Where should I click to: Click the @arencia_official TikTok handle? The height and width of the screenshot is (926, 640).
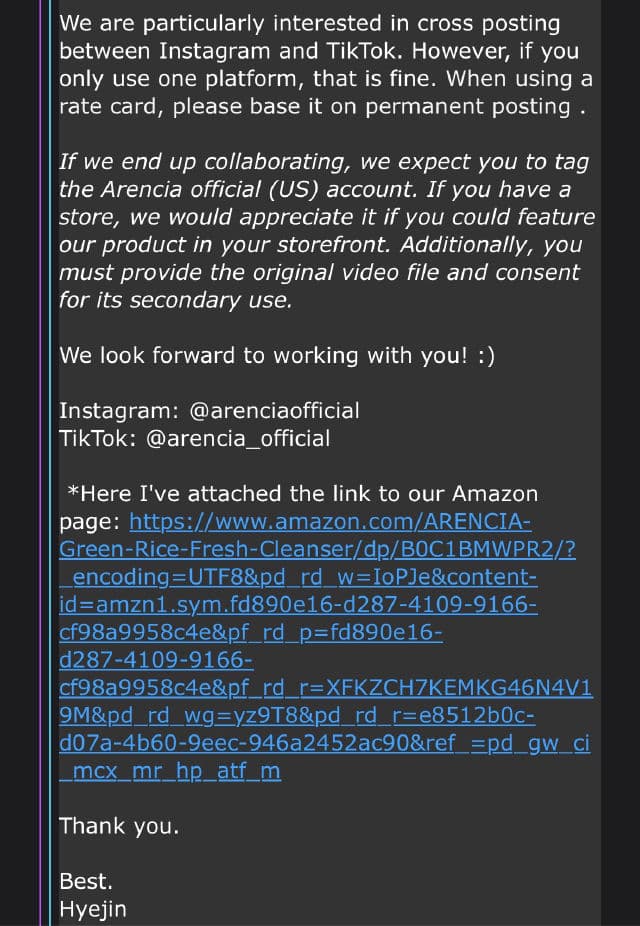tap(238, 438)
